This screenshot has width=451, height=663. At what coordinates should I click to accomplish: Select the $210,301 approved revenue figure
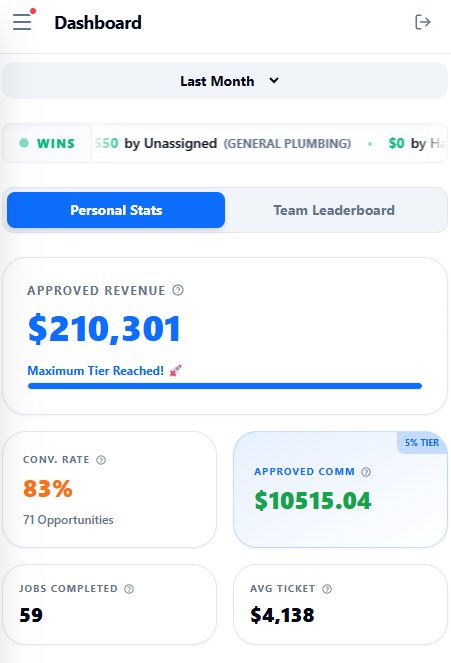point(104,329)
